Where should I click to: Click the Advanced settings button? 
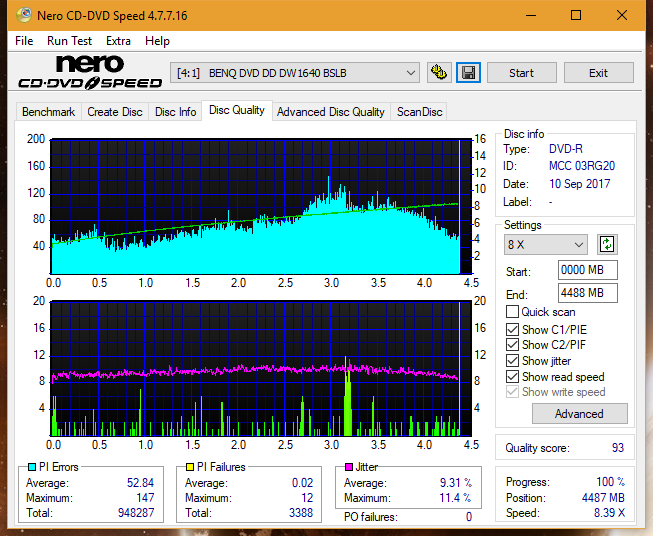[579, 414]
